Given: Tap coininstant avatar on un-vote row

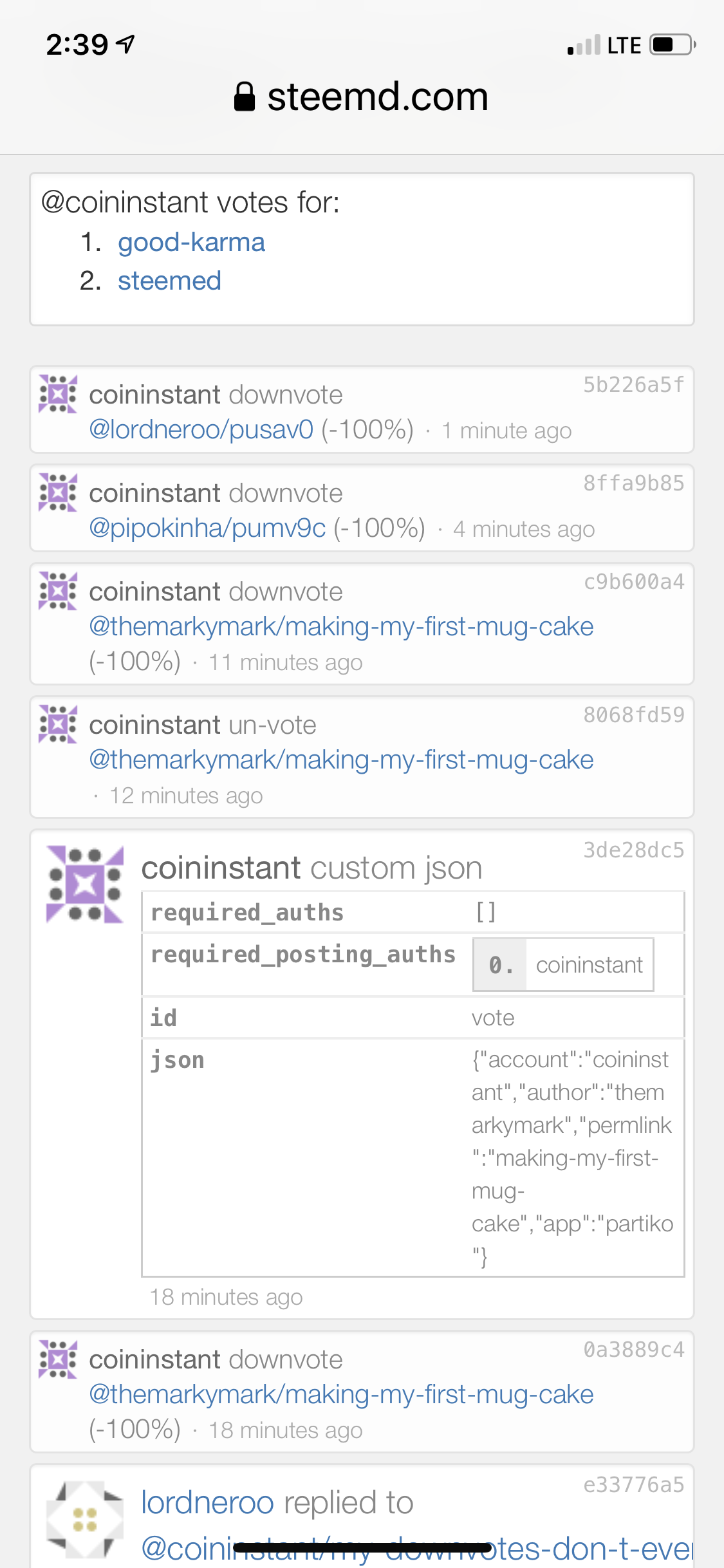Looking at the screenshot, I should [x=58, y=724].
